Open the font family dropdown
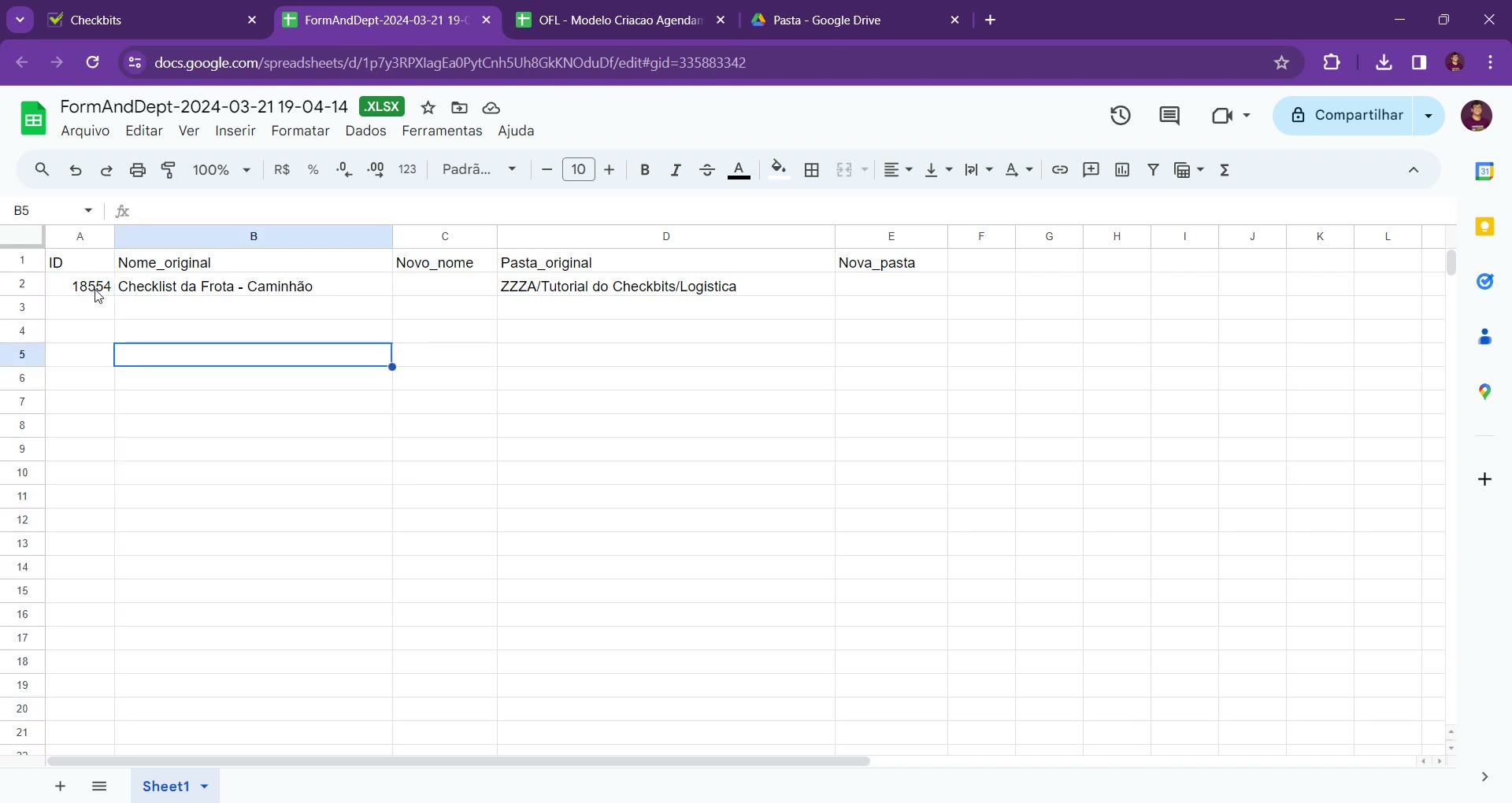Screen dimensions: 1512x803 [480, 170]
